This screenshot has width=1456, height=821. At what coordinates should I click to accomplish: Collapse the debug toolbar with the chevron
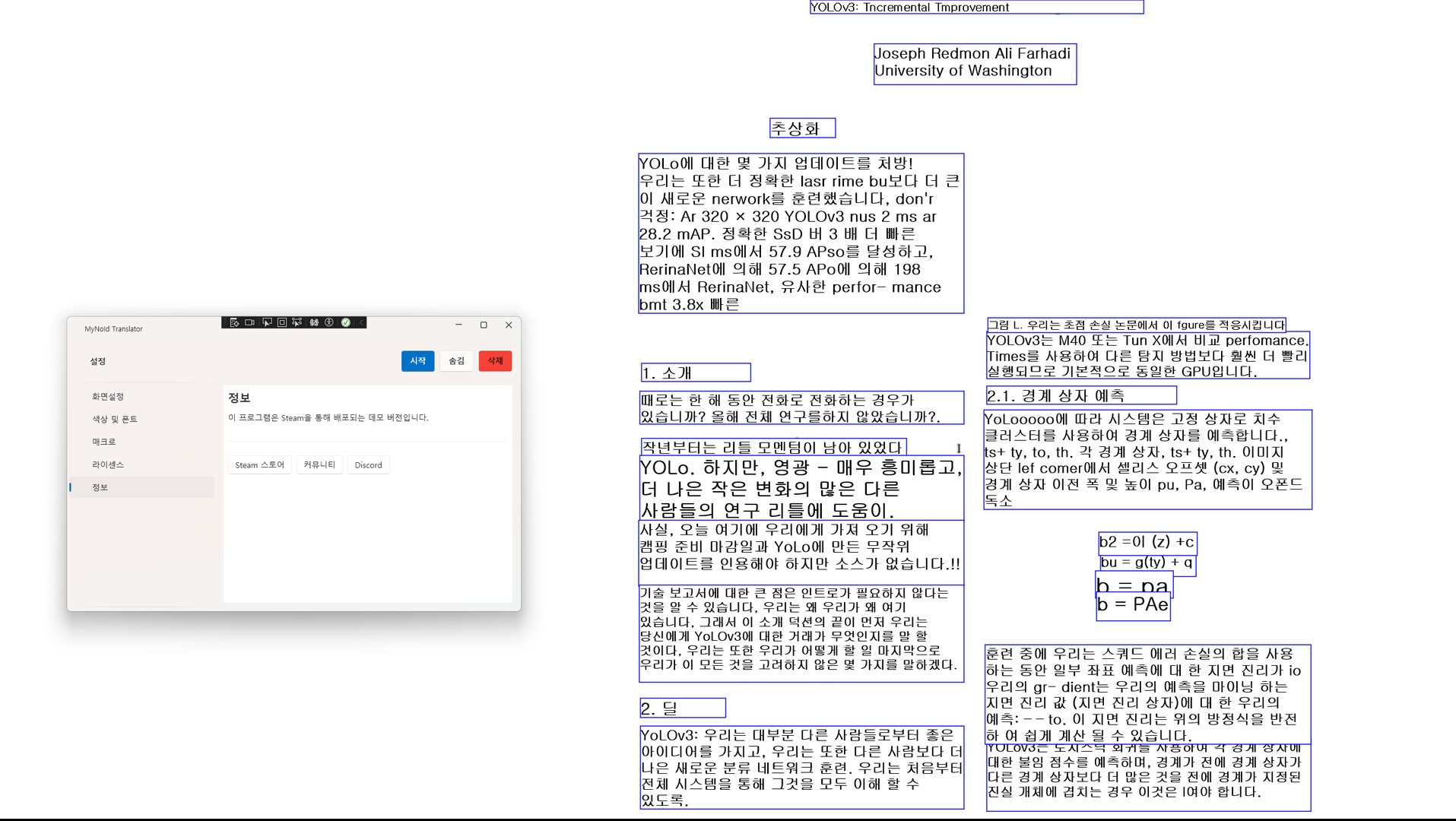[361, 323]
